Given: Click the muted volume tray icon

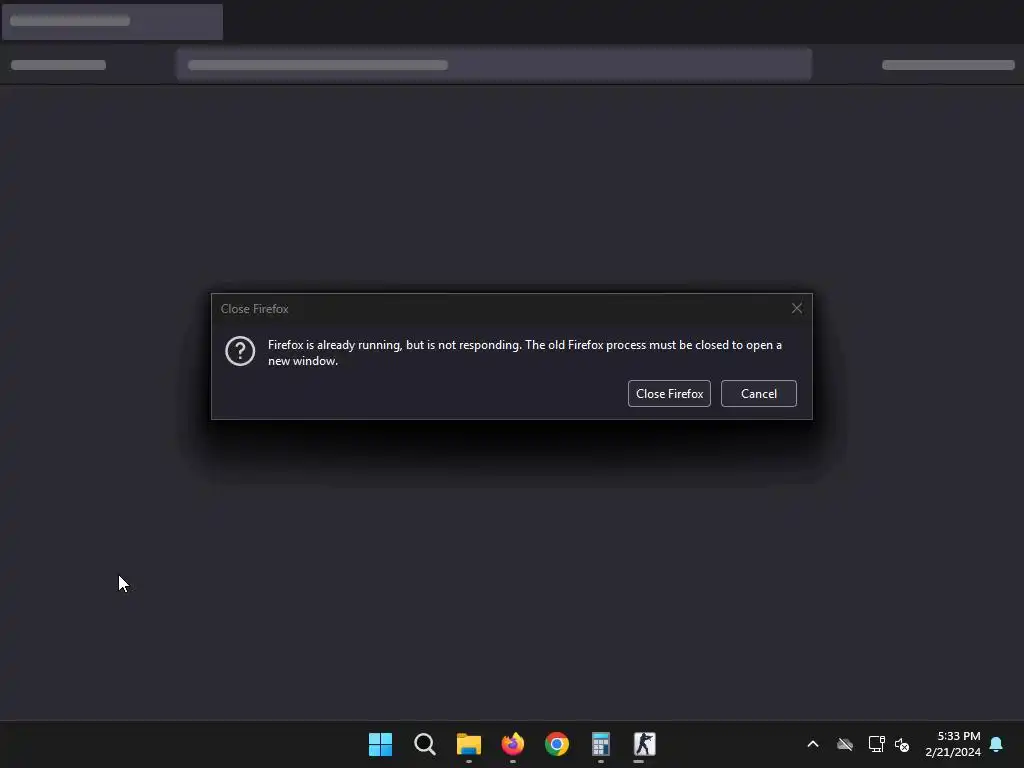Looking at the screenshot, I should (902, 744).
